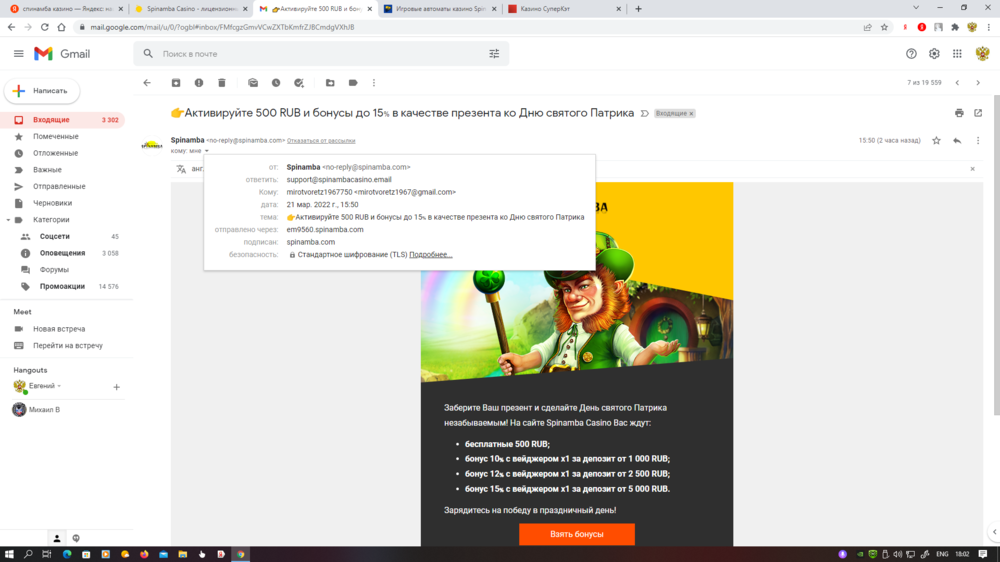Collapse the recipient details dropdown arrow
The image size is (1000, 562).
207,151
